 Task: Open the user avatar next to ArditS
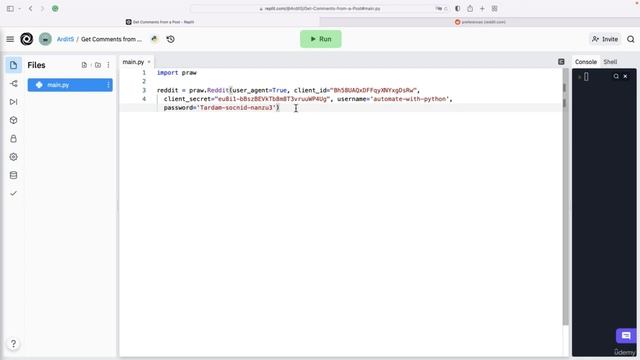pyautogui.click(x=45, y=39)
